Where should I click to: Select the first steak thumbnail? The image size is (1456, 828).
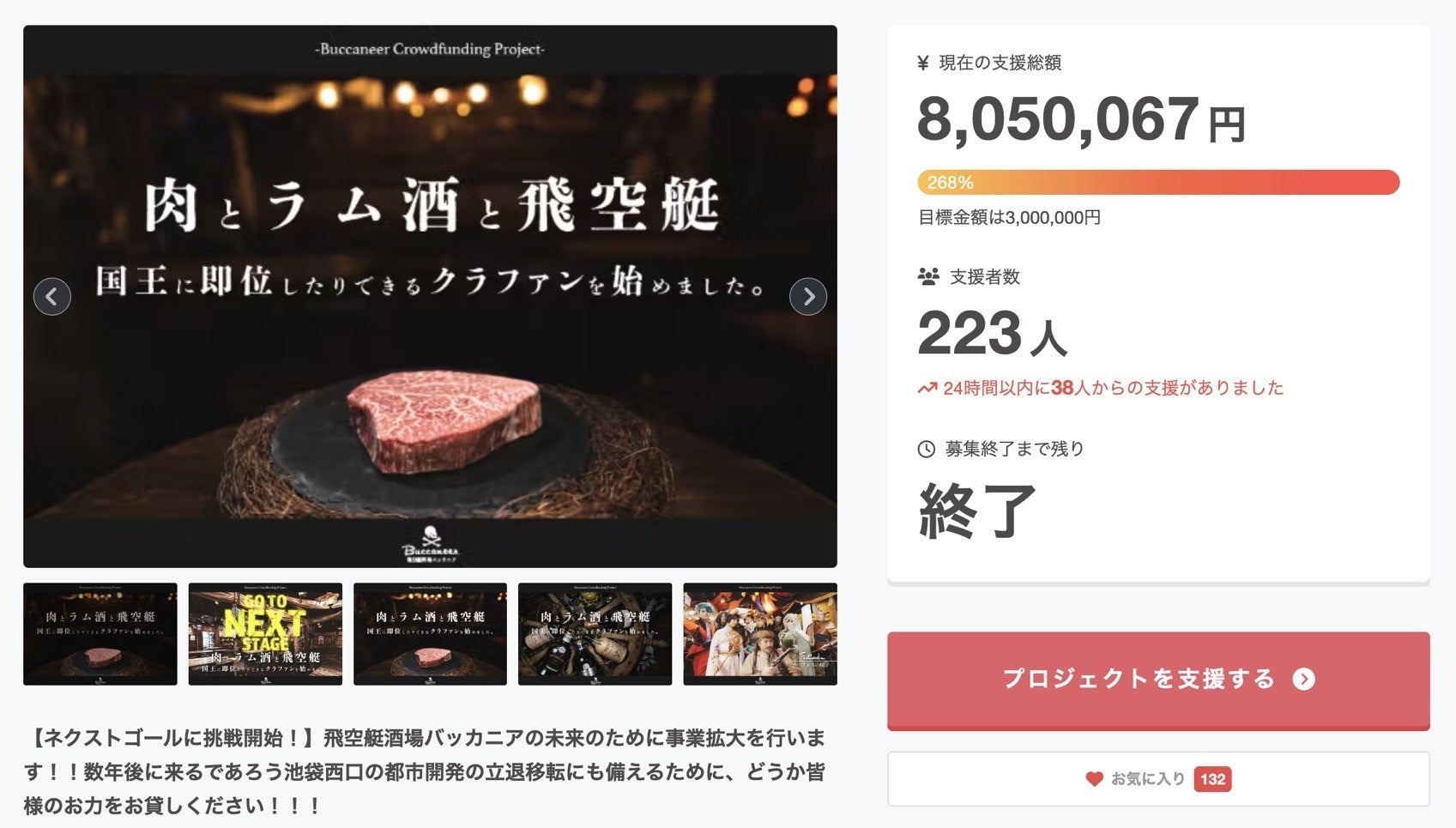(x=100, y=634)
